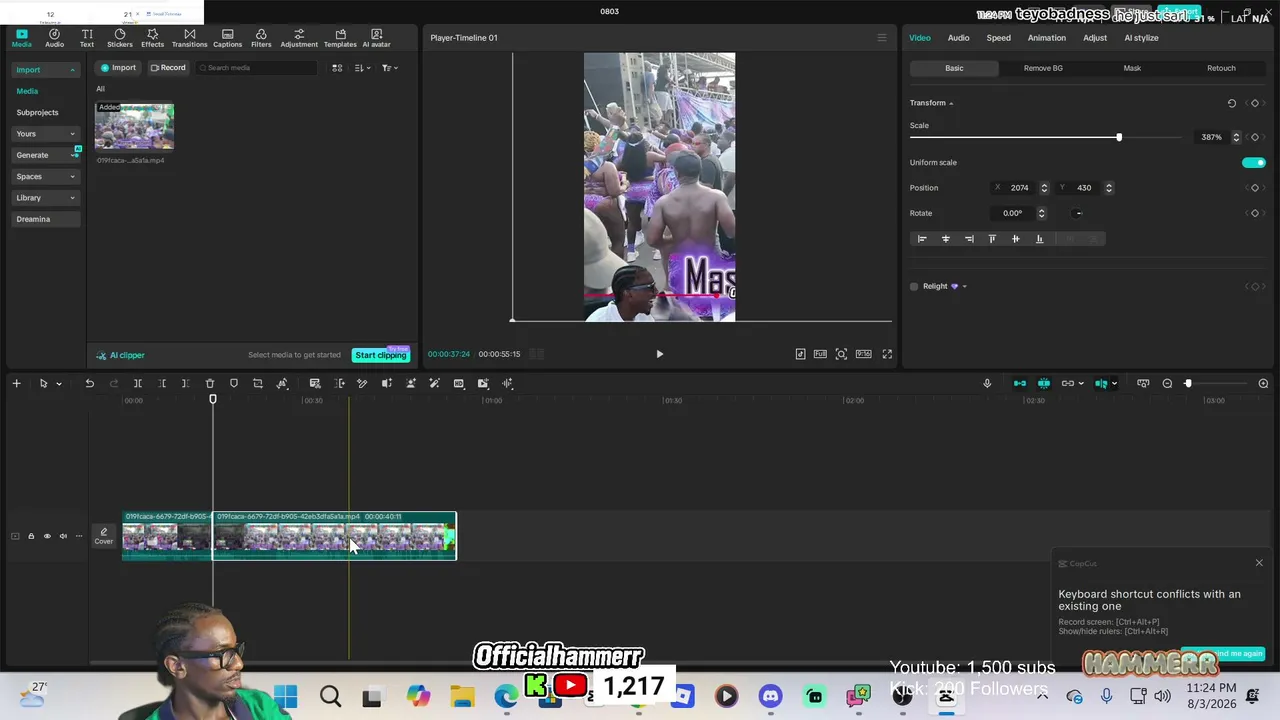Toggle main track magnet snapping
The height and width of the screenshot is (720, 1280).
[1020, 383]
